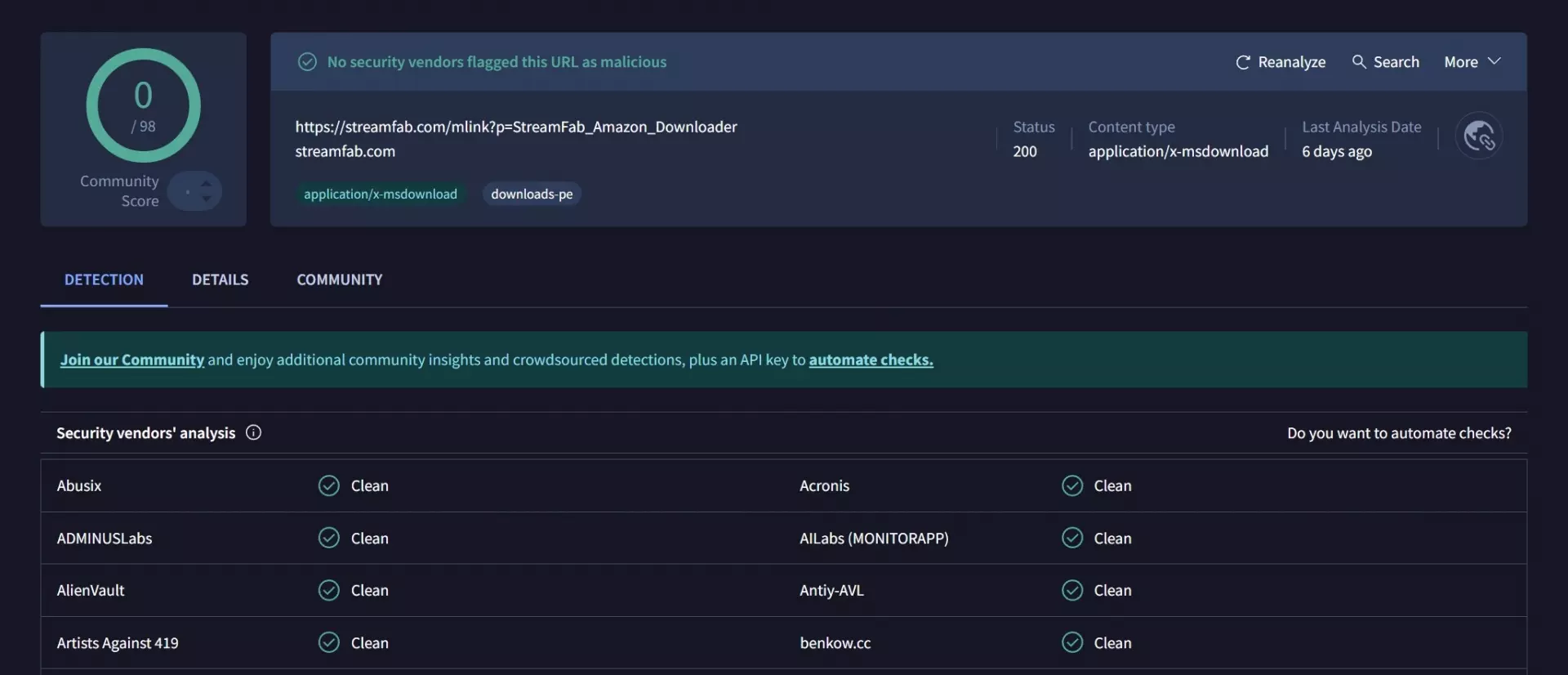1568x675 pixels.
Task: Click the application/x-msdownload tag
Action: point(381,194)
